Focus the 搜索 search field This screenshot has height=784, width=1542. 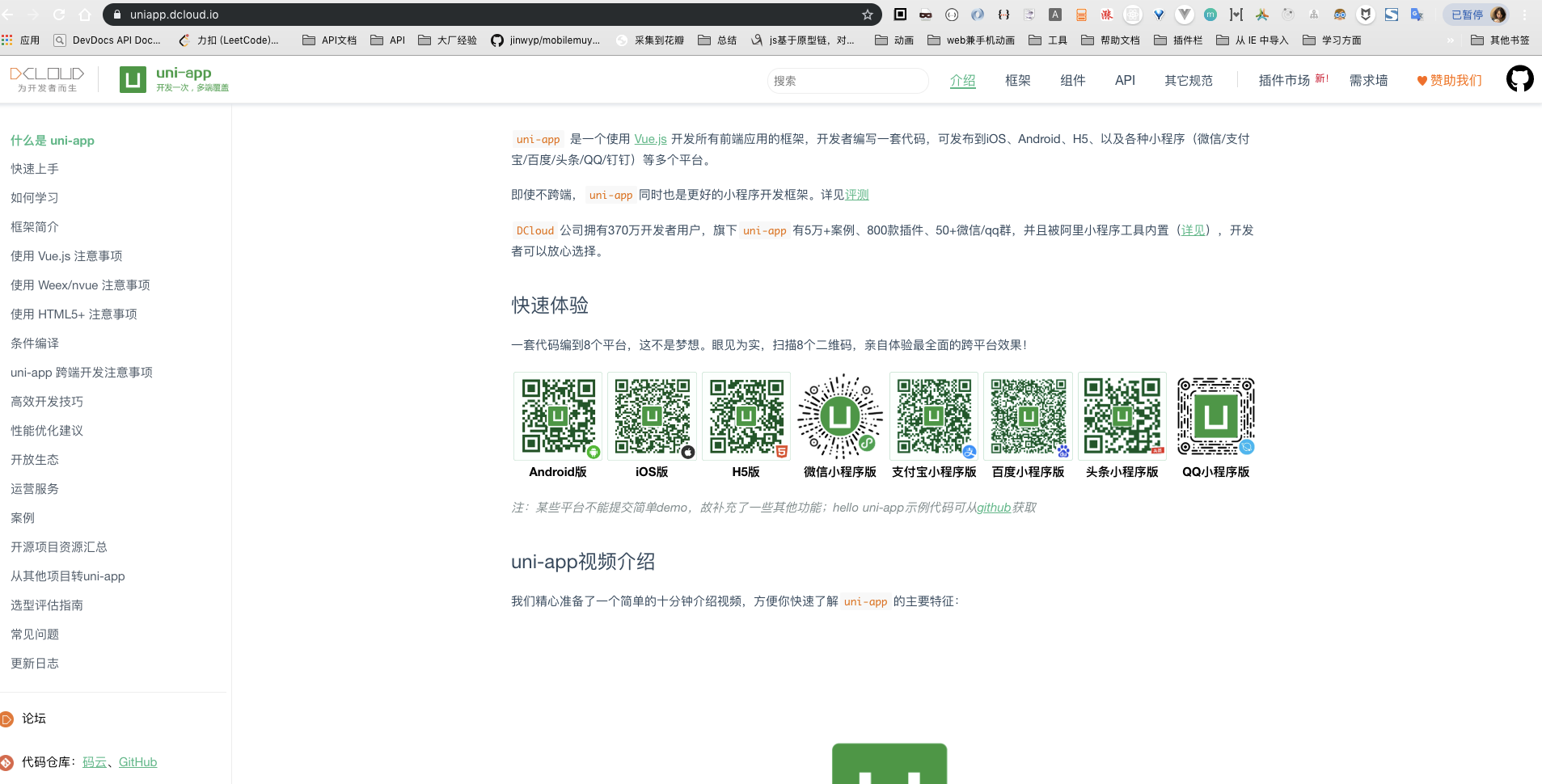click(847, 81)
